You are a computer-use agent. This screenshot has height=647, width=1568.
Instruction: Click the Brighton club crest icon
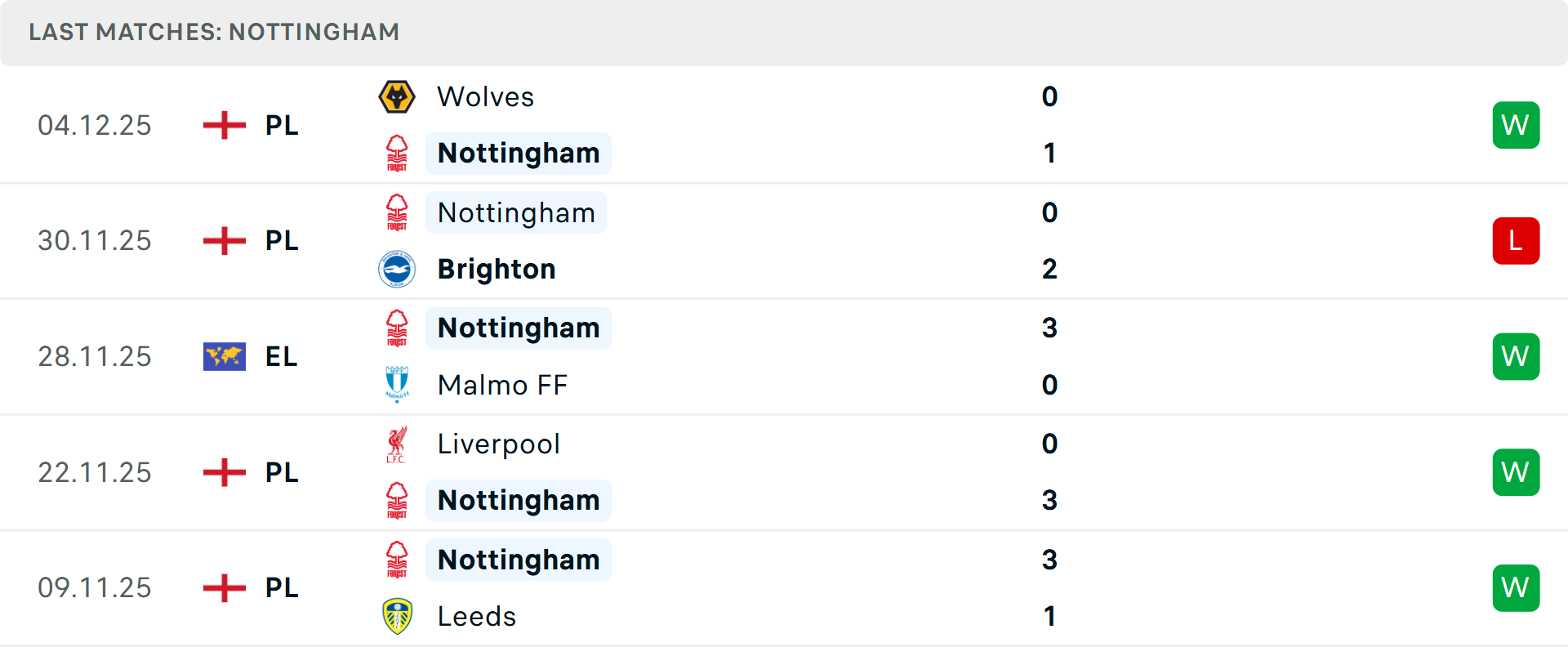click(397, 270)
